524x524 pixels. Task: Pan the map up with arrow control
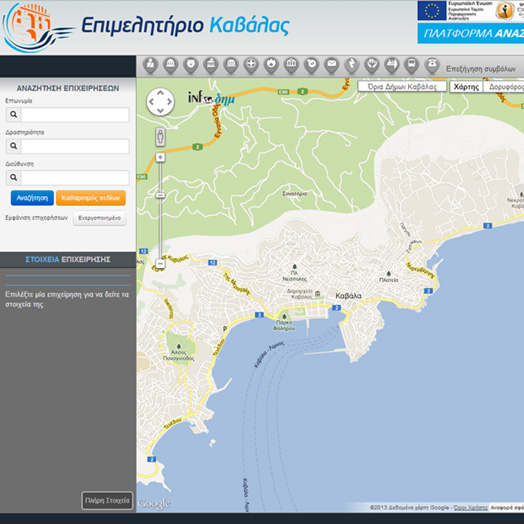coord(160,93)
